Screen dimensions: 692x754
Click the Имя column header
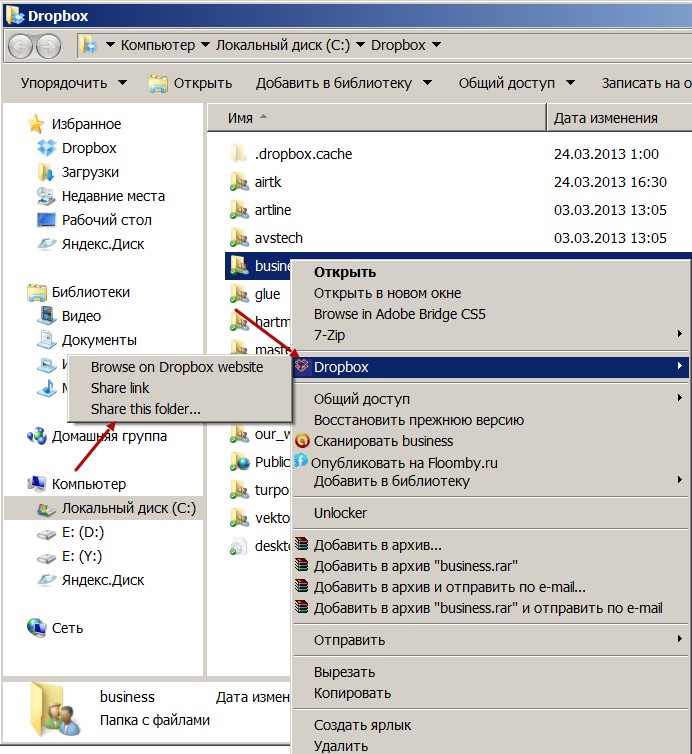click(377, 118)
